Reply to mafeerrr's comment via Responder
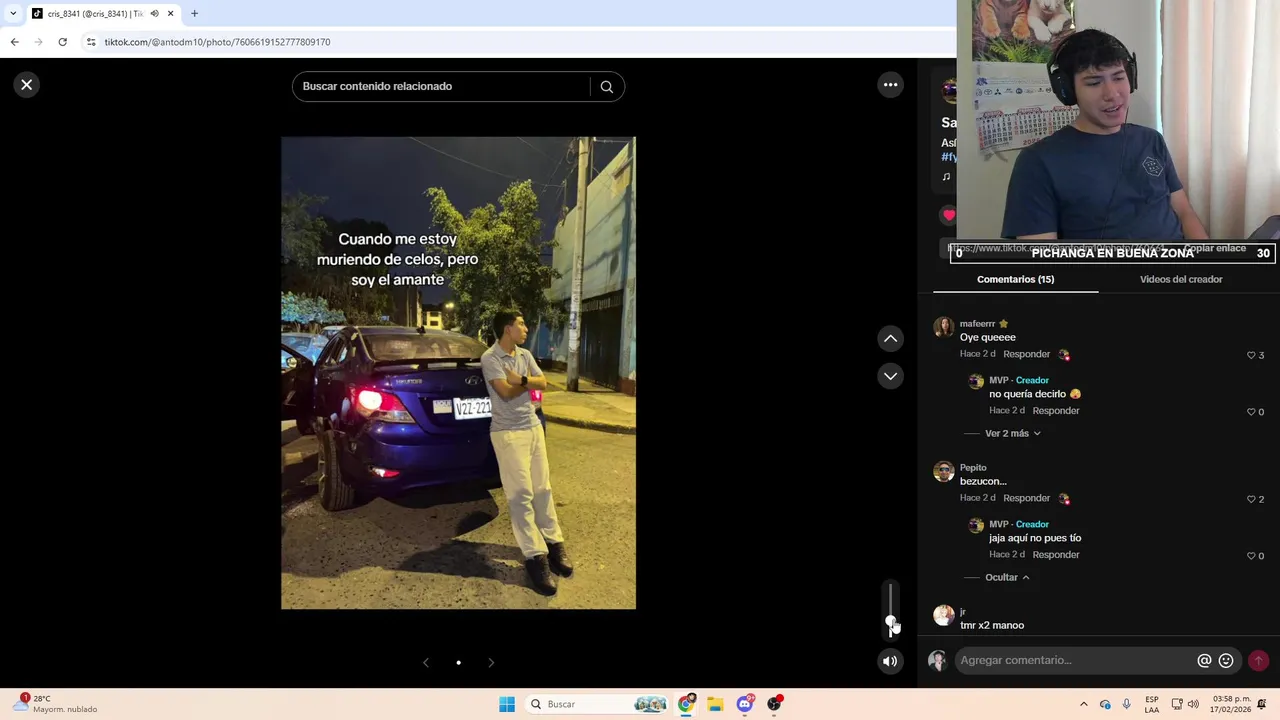Screen dimensions: 1280x720 tap(1026, 354)
